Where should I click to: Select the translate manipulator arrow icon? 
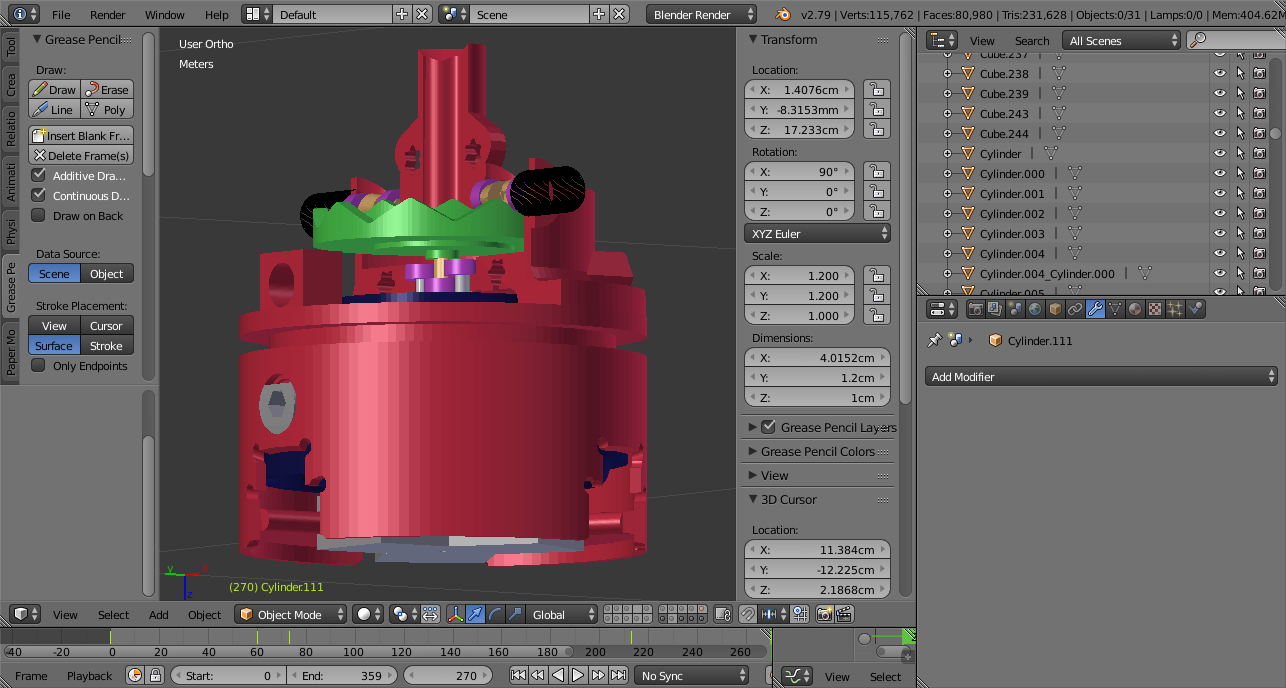[475, 614]
